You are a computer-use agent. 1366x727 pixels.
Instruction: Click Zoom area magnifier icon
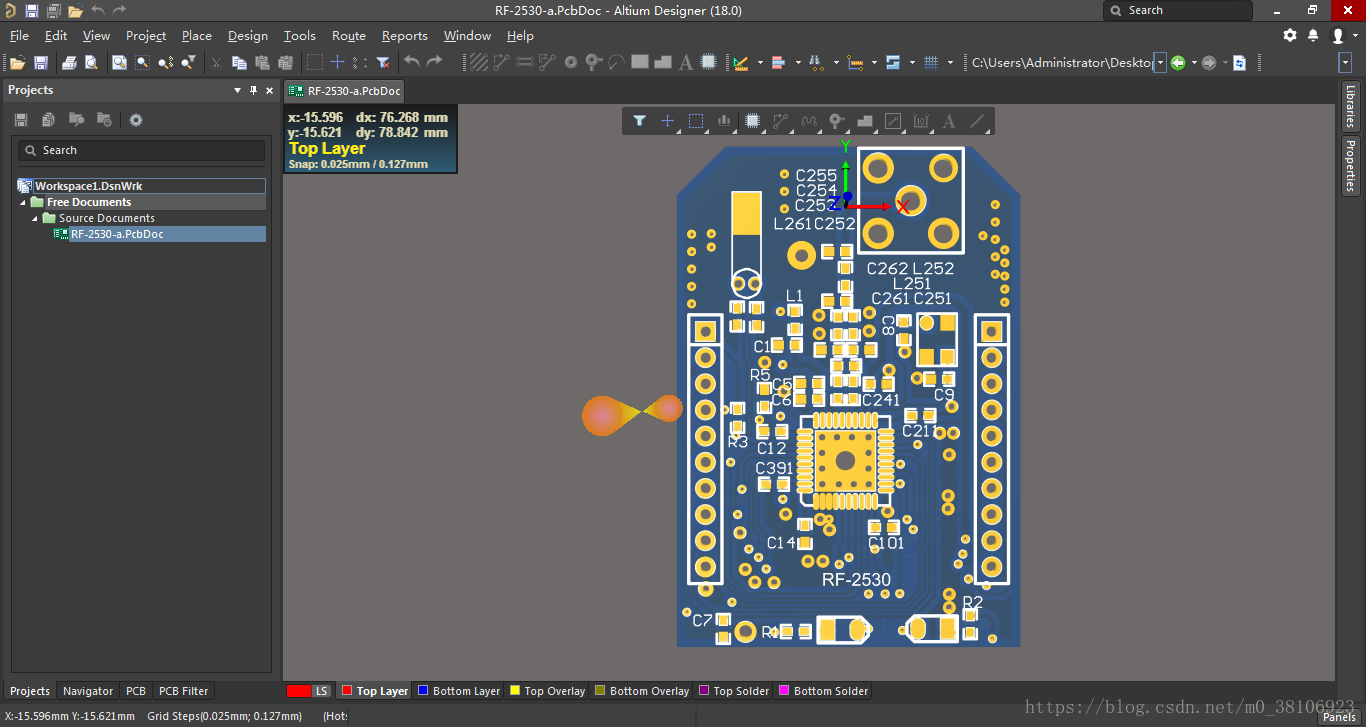pos(142,63)
